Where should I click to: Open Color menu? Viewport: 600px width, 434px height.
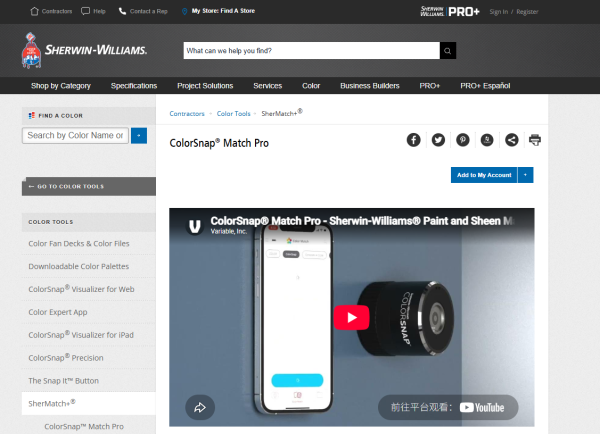(x=311, y=86)
